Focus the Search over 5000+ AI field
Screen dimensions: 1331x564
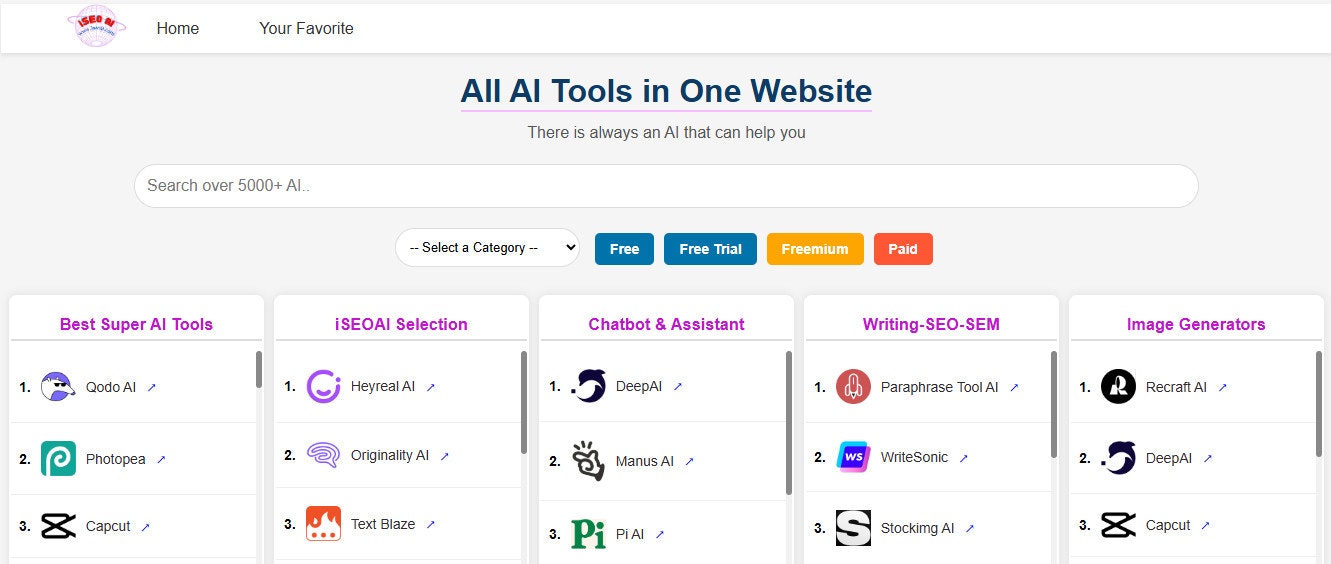[x=666, y=186]
